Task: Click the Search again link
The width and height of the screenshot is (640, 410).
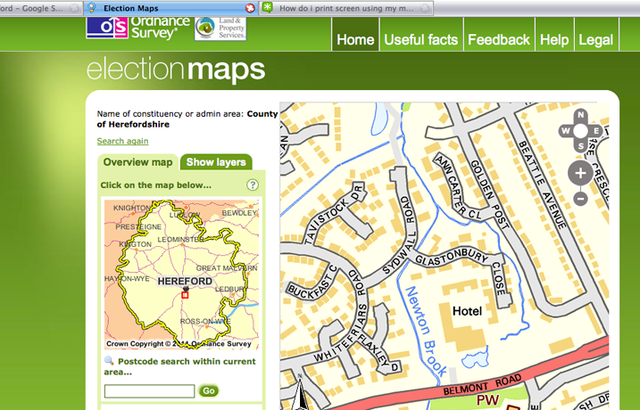Action: 123,141
